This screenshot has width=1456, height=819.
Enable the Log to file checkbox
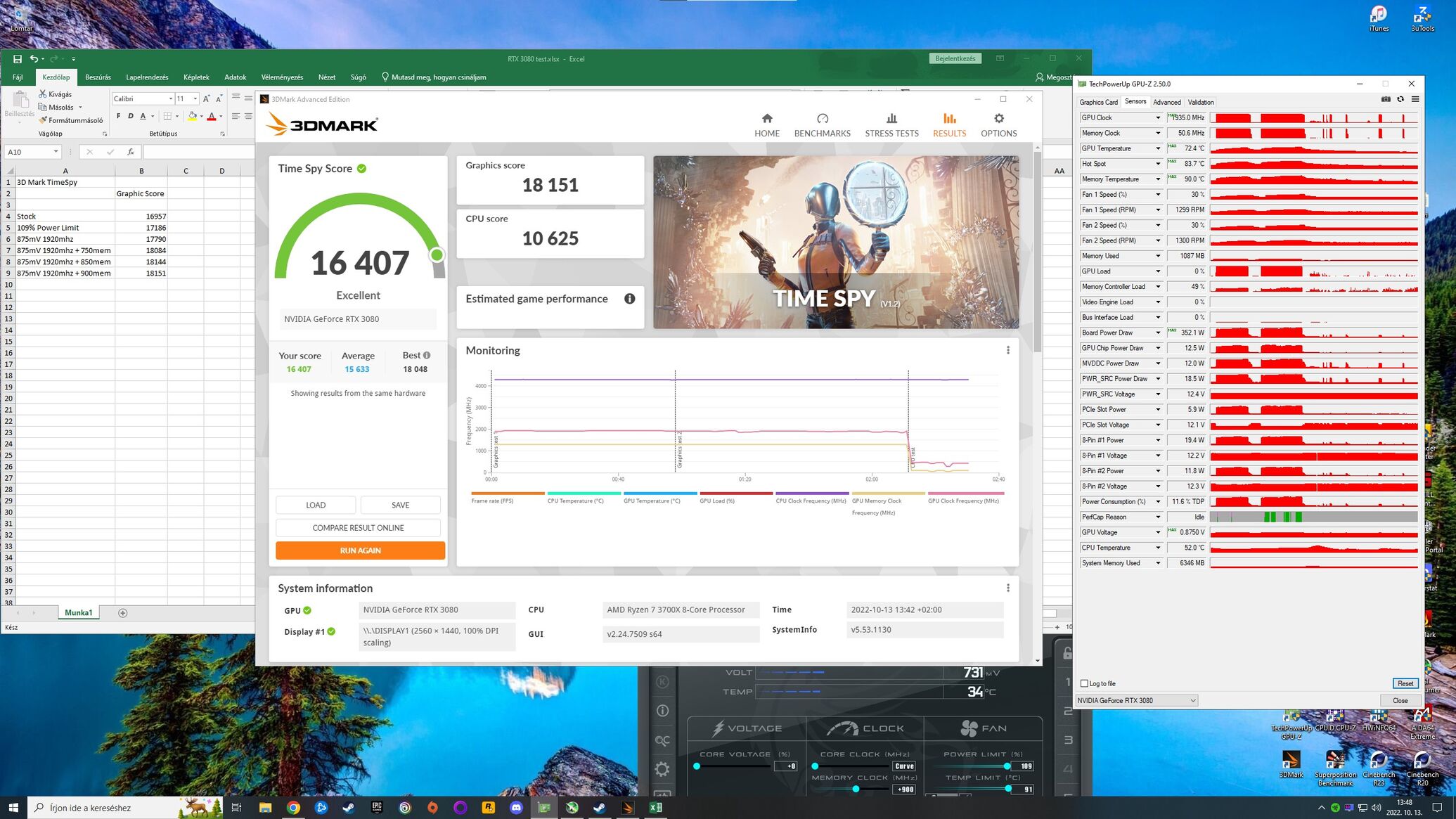point(1084,683)
